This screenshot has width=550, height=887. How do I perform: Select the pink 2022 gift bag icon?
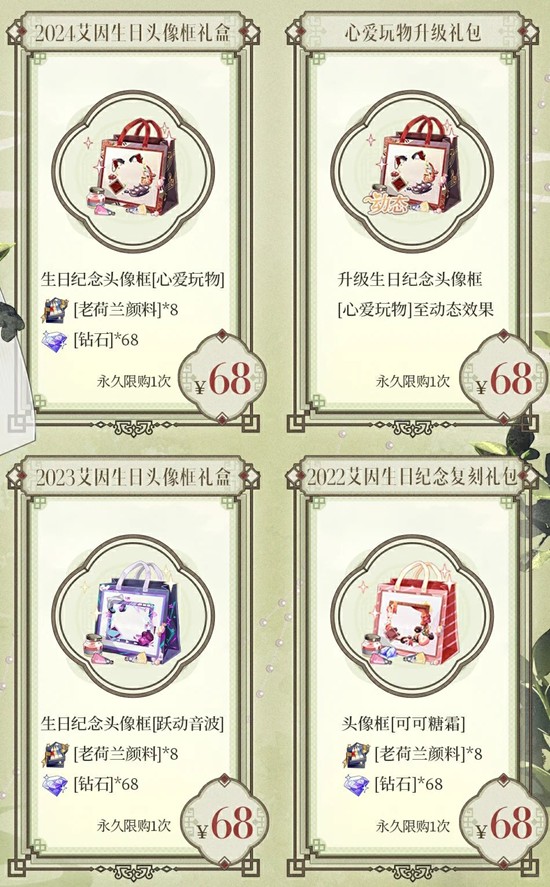pos(412,615)
